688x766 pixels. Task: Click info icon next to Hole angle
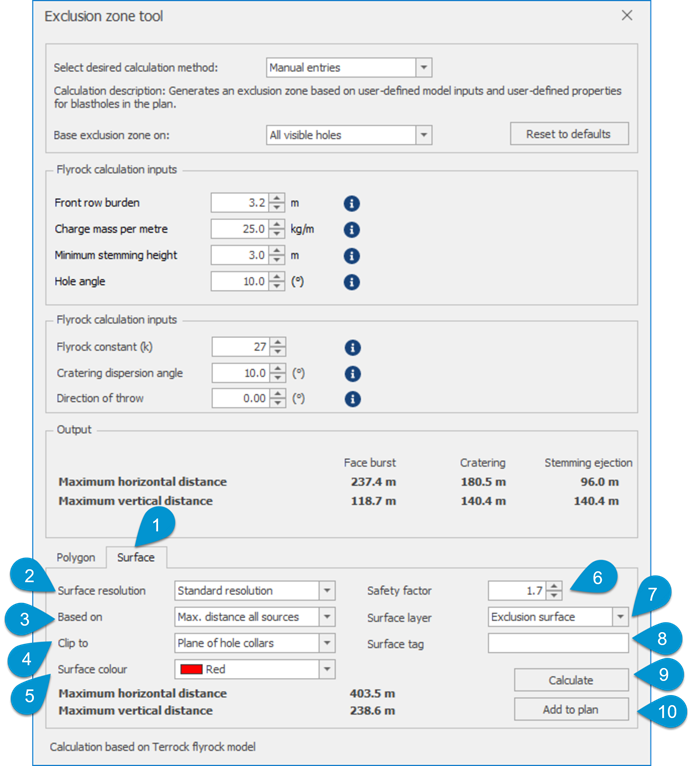(351, 282)
